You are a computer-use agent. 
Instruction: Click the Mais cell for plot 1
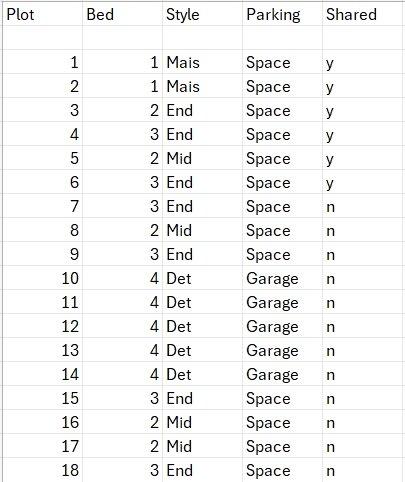[203, 62]
